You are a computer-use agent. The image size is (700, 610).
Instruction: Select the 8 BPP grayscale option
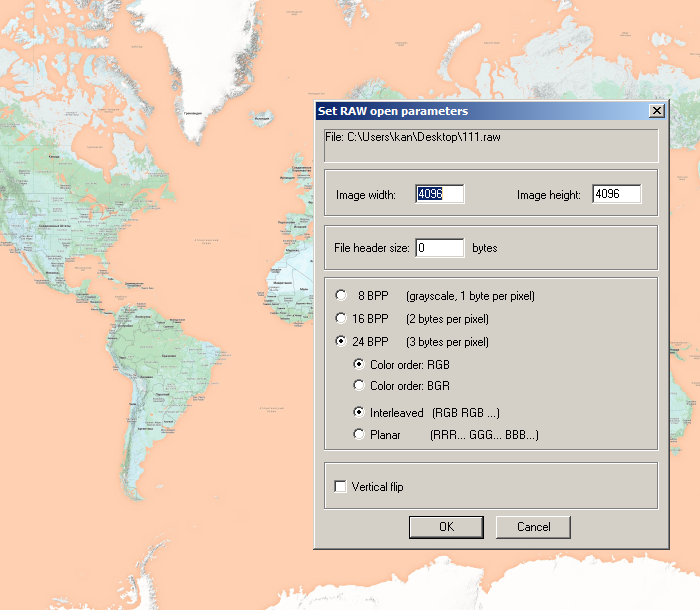point(342,296)
